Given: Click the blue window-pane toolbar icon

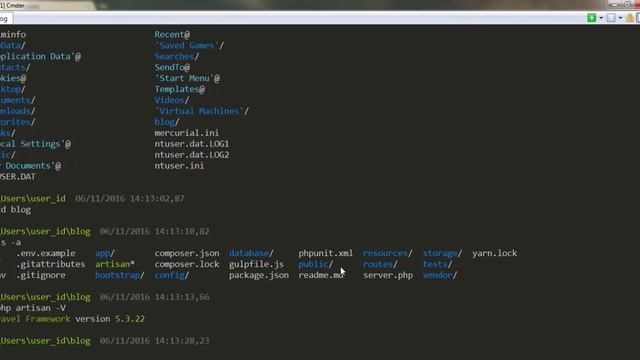Looking at the screenshot, I should point(611,18).
